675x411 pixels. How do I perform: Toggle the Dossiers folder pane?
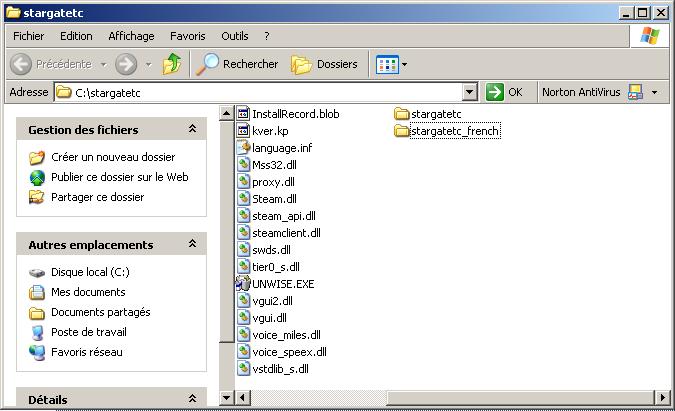324,64
